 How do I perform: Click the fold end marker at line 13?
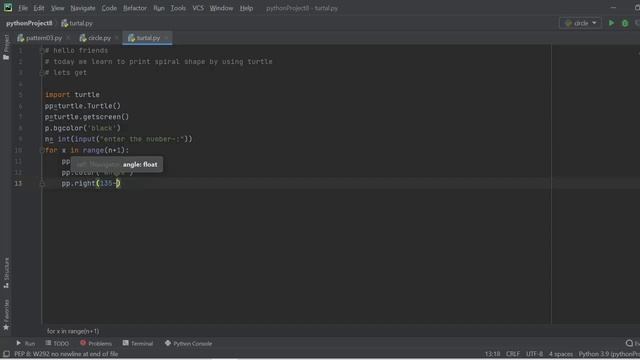pyautogui.click(x=42, y=184)
